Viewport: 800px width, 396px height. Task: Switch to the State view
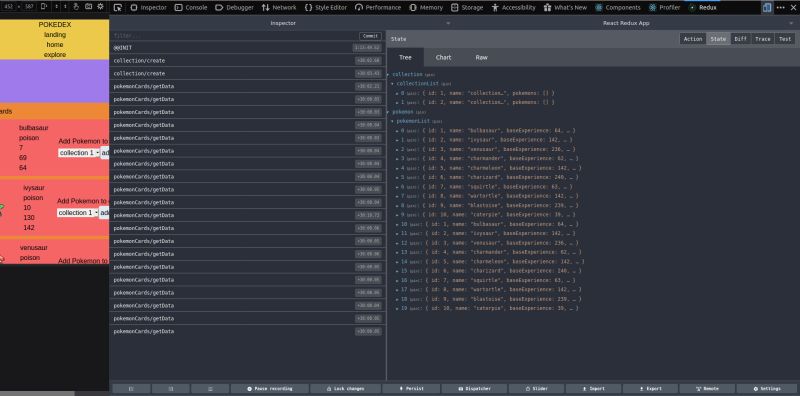coord(718,39)
